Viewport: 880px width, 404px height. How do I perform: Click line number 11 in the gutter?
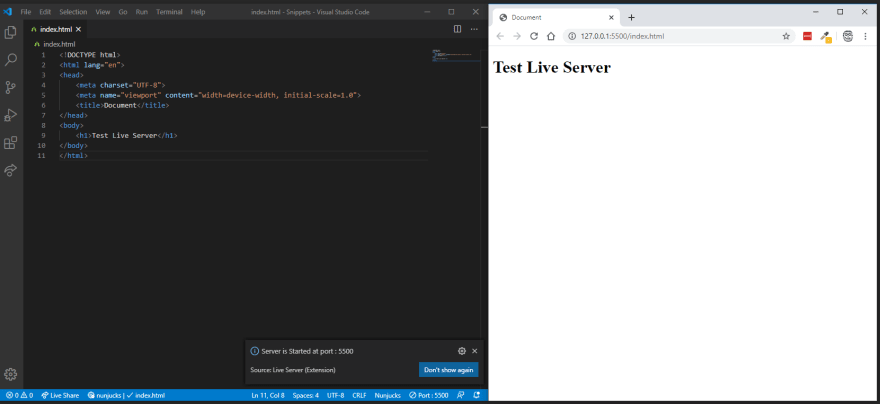(x=42, y=156)
